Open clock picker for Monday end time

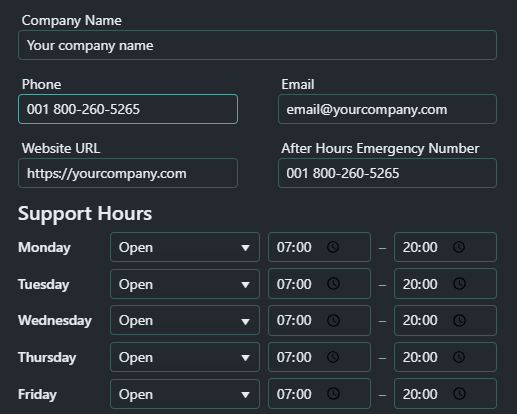click(x=459, y=247)
